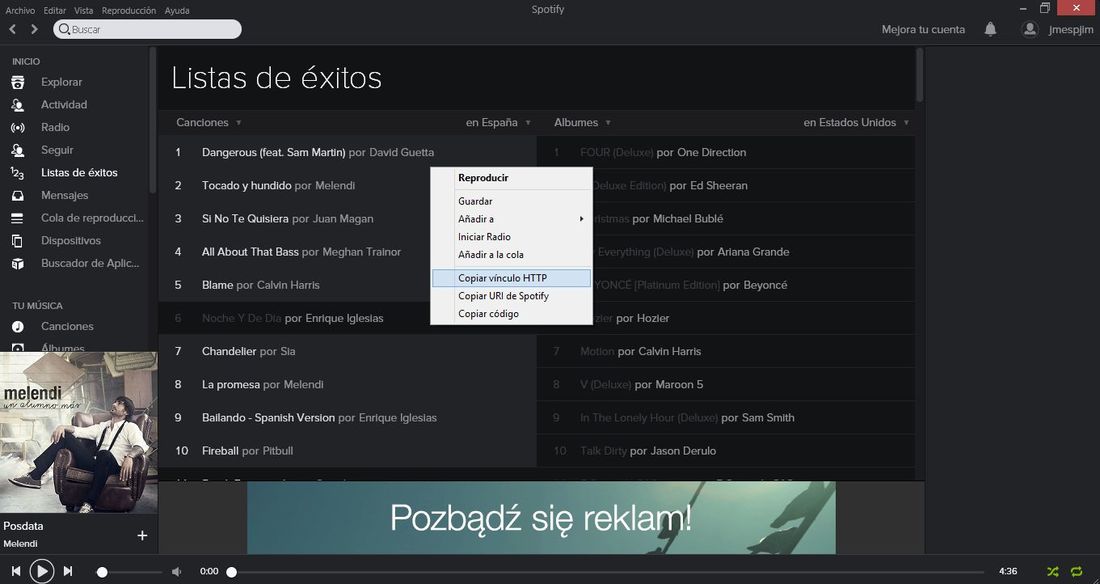
Task: Click the Seguir sidebar icon
Action: coord(18,150)
